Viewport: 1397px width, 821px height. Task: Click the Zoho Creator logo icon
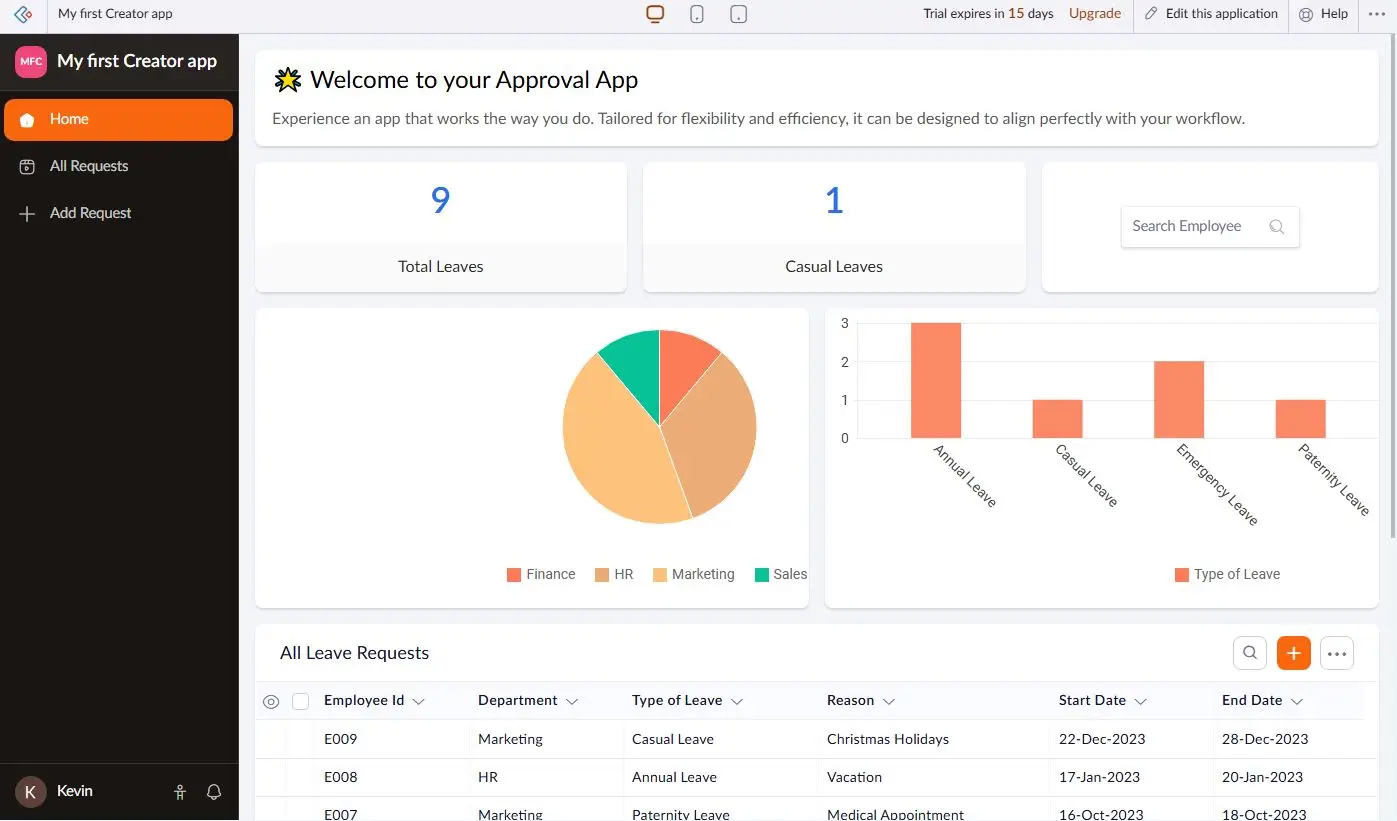[x=23, y=14]
